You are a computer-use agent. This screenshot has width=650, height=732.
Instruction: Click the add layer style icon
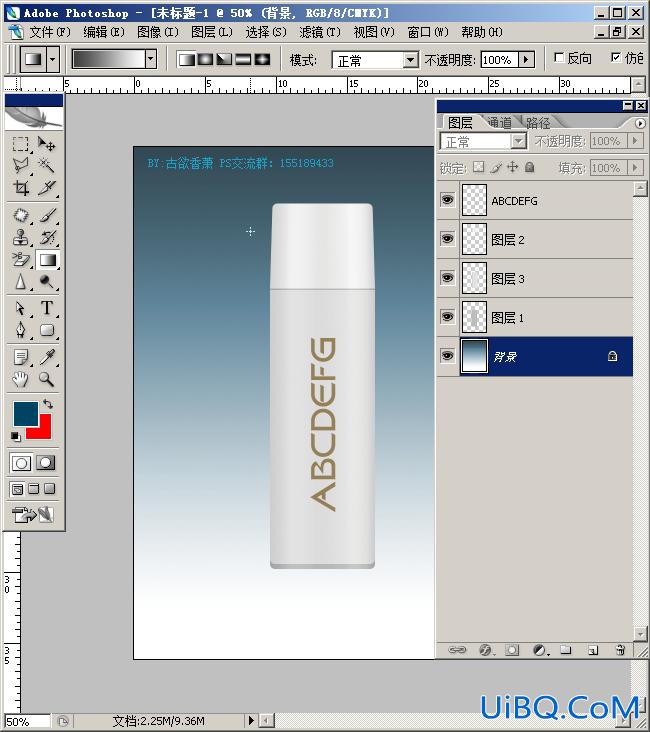tap(486, 650)
